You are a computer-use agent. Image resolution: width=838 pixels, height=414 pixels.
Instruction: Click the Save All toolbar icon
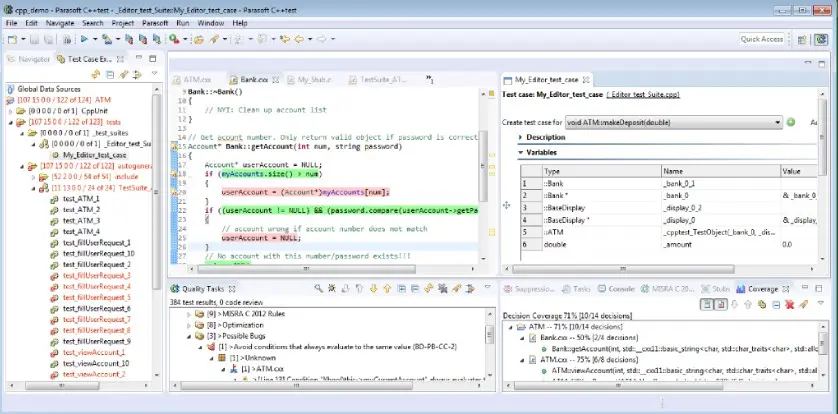[x=49, y=39]
